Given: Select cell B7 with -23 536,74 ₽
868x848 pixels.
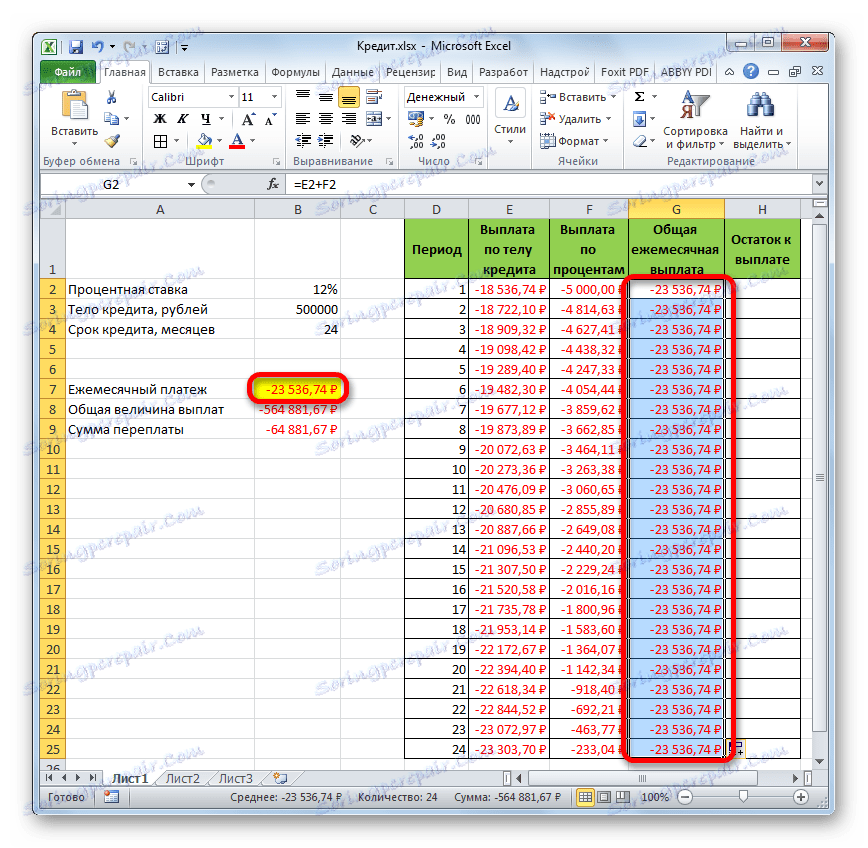Looking at the screenshot, I should pyautogui.click(x=298, y=389).
